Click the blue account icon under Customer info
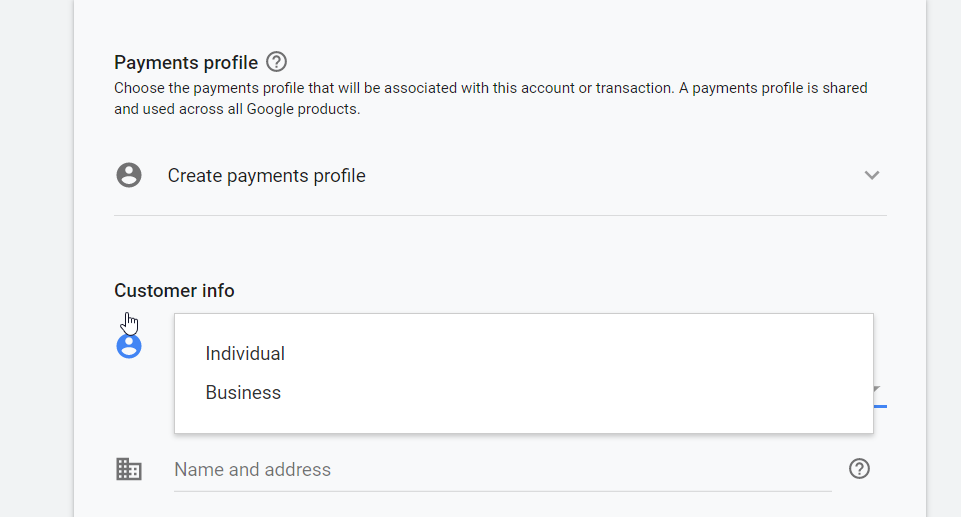 click(x=129, y=347)
